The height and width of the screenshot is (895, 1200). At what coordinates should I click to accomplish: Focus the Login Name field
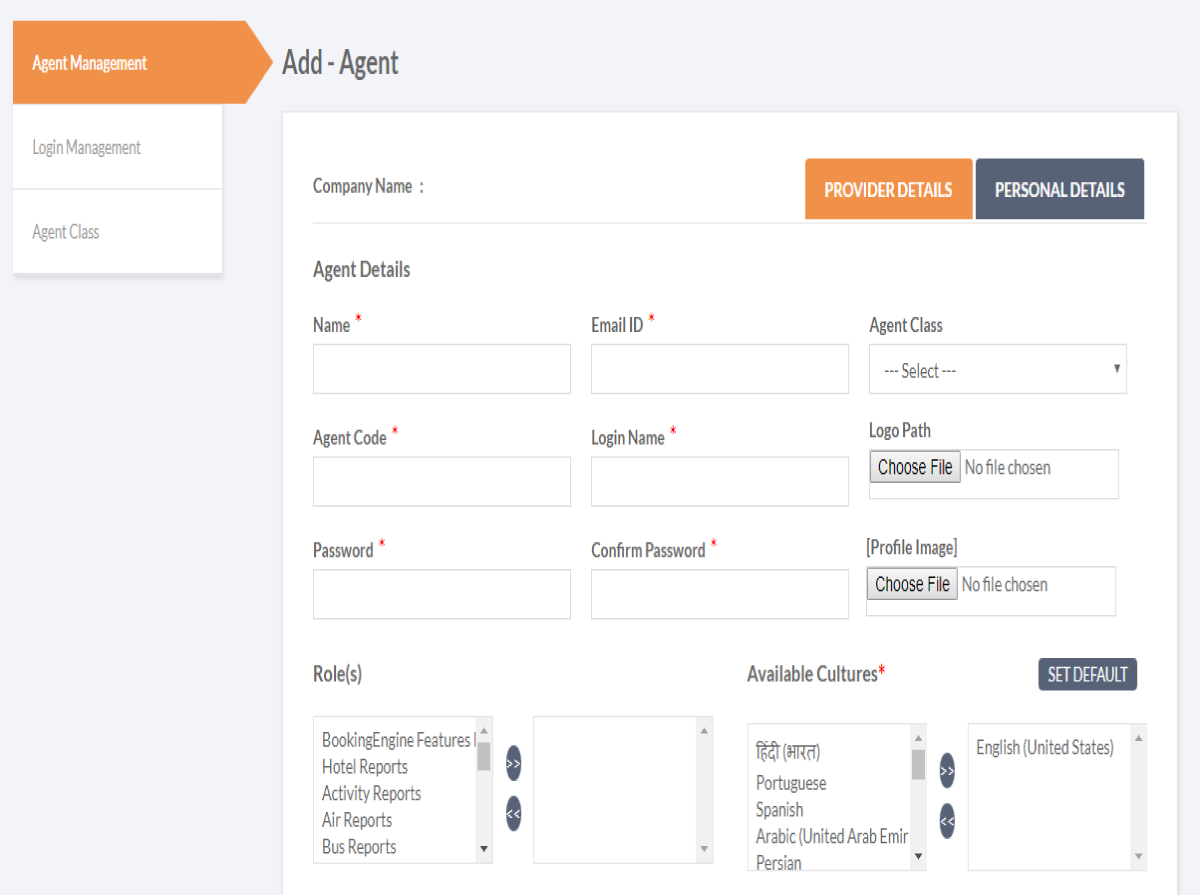click(720, 482)
